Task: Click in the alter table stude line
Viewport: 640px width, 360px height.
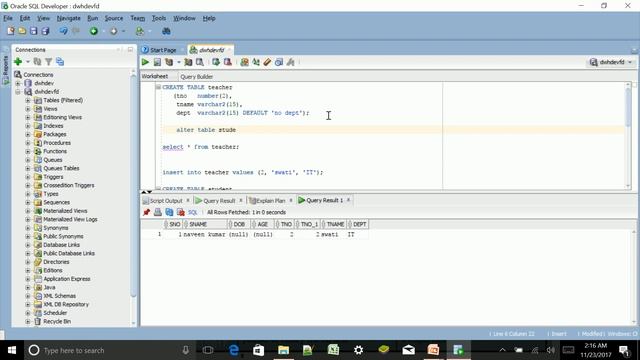Action: [x=206, y=130]
